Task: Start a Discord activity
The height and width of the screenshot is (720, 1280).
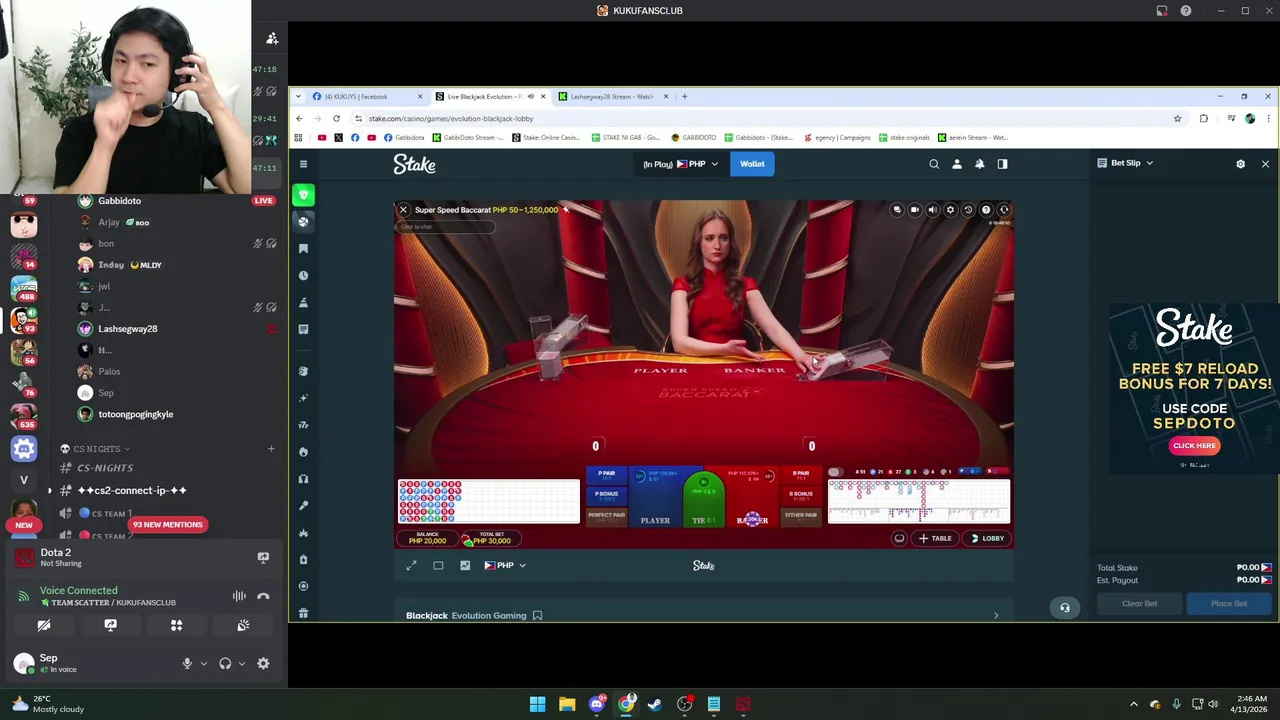Action: click(x=176, y=625)
